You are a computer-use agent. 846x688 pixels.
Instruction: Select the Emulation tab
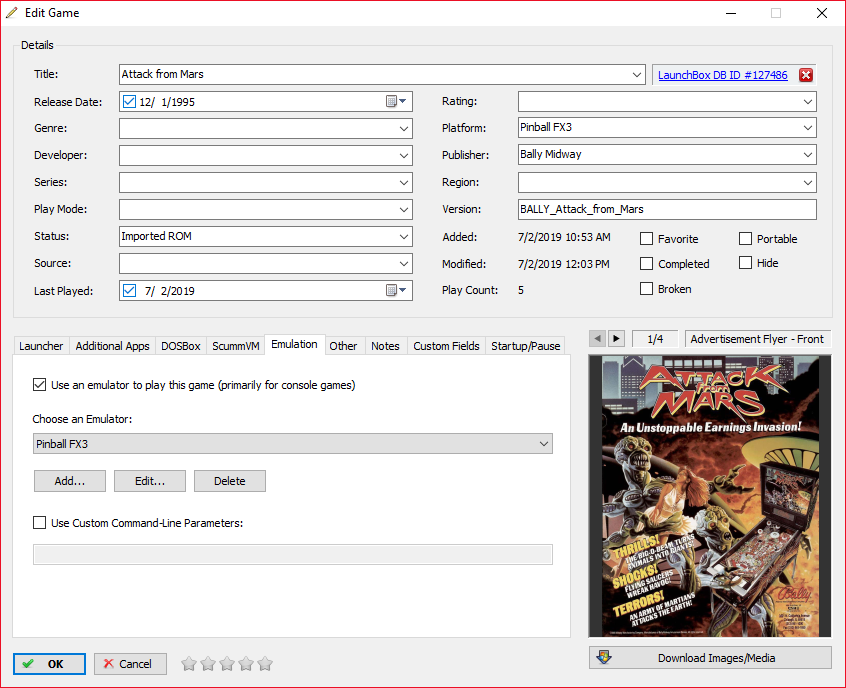click(295, 344)
